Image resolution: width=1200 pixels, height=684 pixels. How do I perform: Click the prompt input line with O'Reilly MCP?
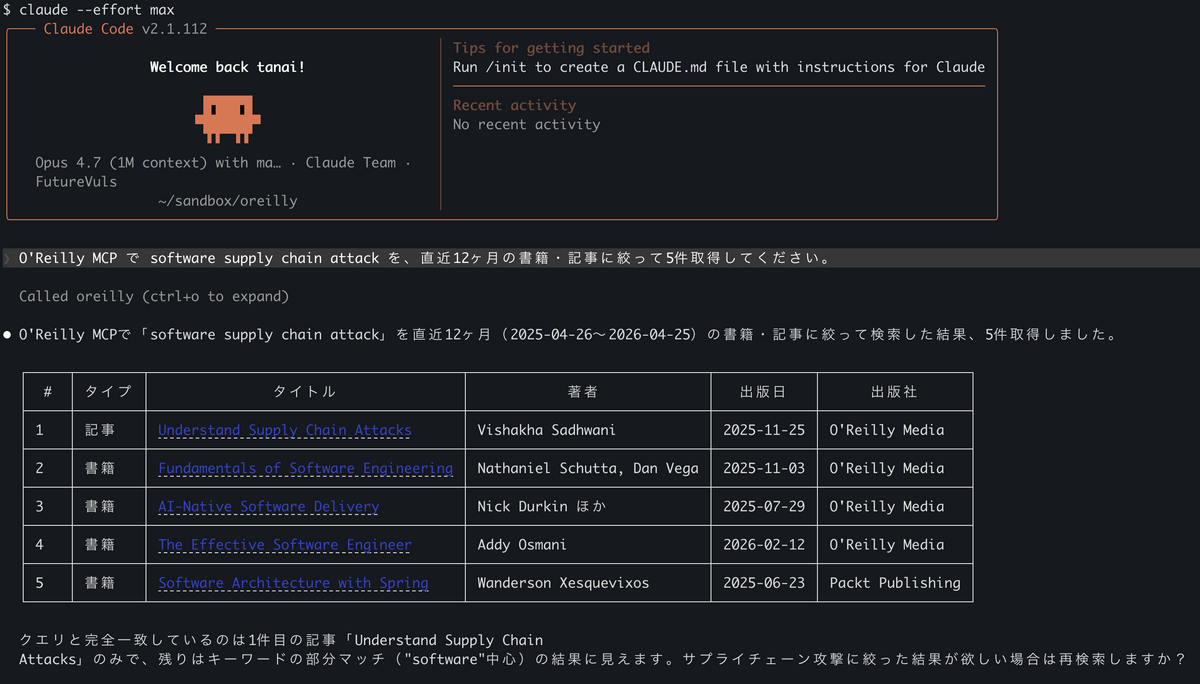click(x=600, y=258)
